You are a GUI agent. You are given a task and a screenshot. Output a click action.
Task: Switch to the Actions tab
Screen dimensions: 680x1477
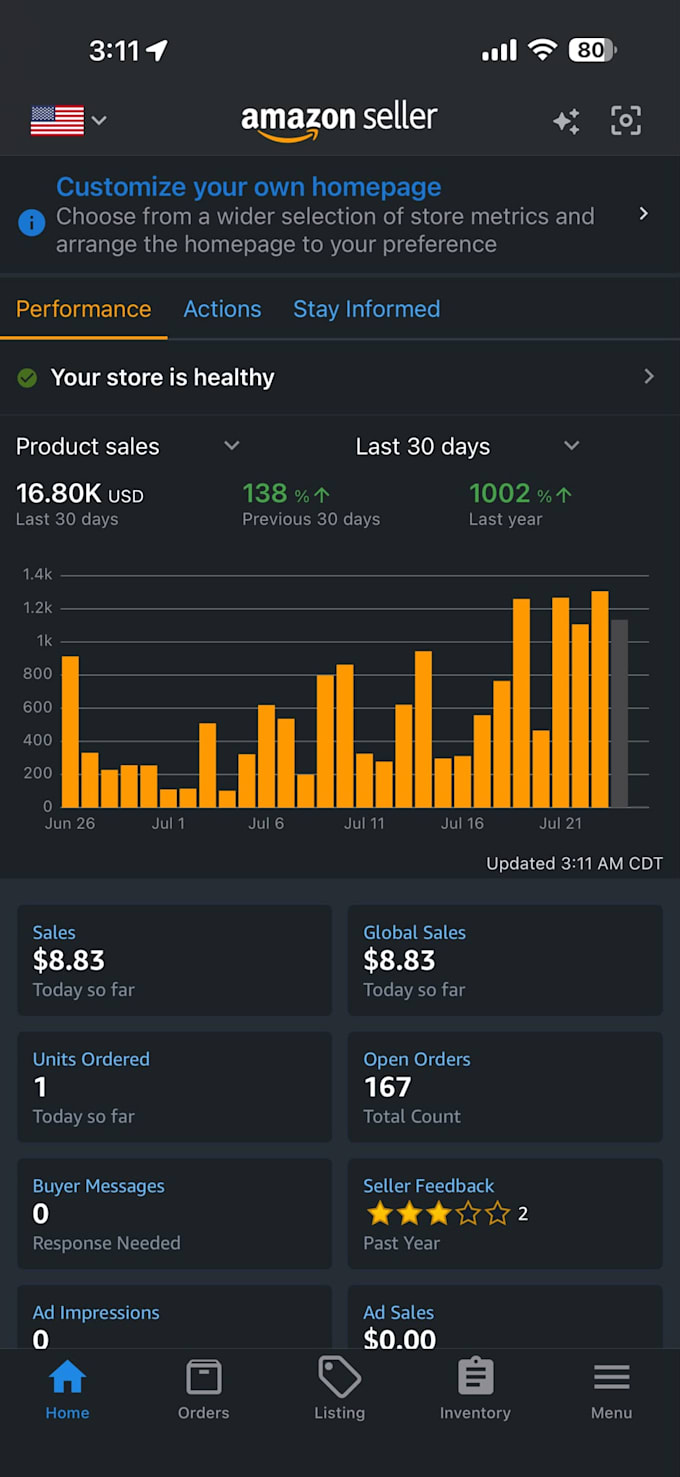(x=222, y=309)
